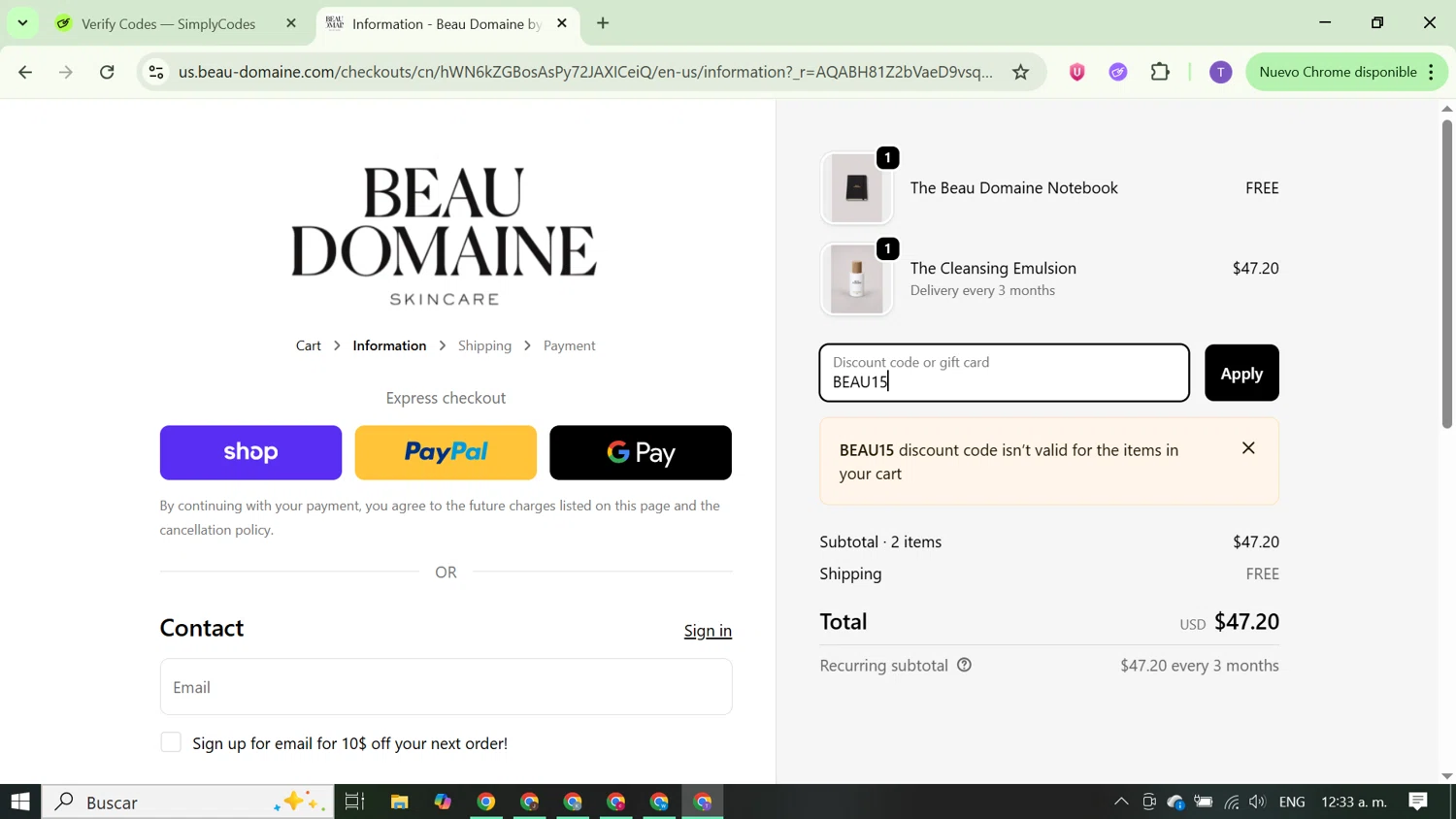
Task: Open File Explorer from the taskbar
Action: pyautogui.click(x=399, y=802)
